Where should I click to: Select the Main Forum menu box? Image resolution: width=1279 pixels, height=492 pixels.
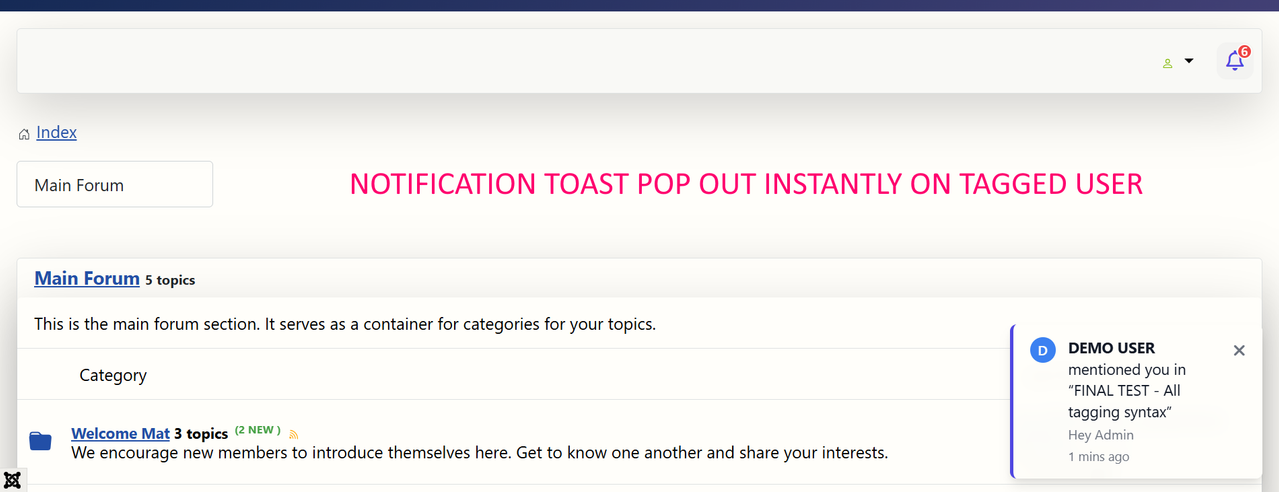pos(115,184)
